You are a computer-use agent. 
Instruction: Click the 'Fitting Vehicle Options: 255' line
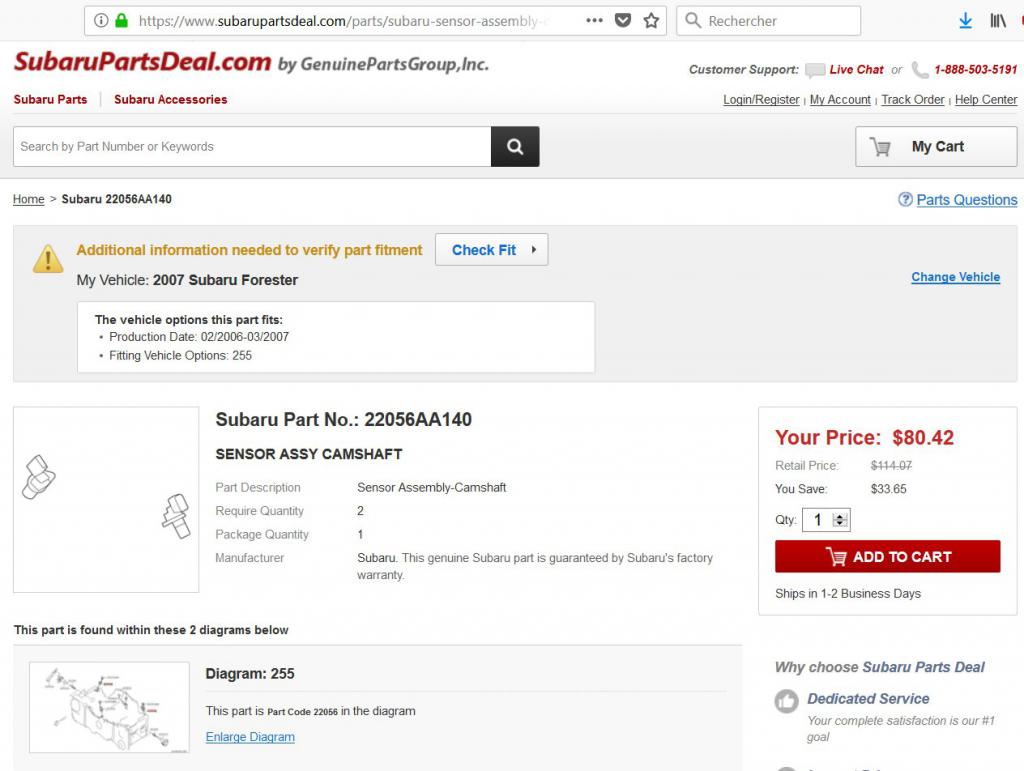pyautogui.click(x=180, y=356)
